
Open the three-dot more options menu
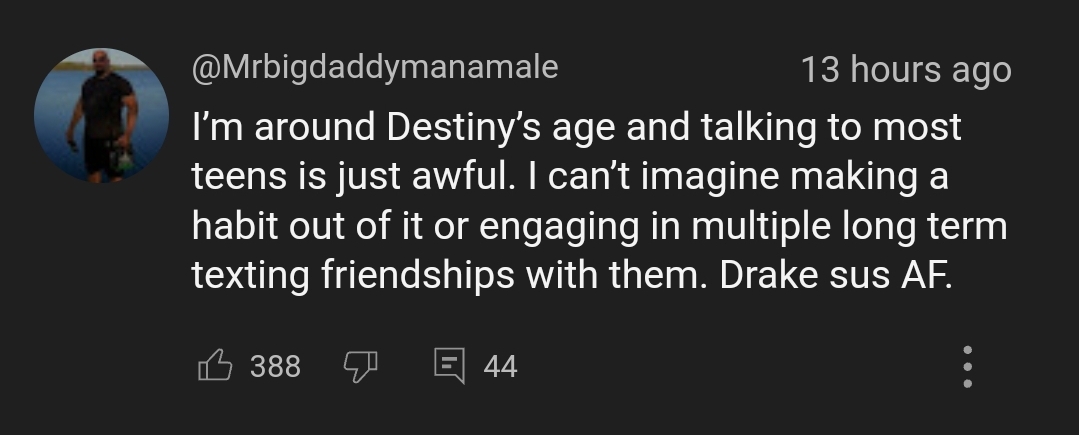[966, 368]
